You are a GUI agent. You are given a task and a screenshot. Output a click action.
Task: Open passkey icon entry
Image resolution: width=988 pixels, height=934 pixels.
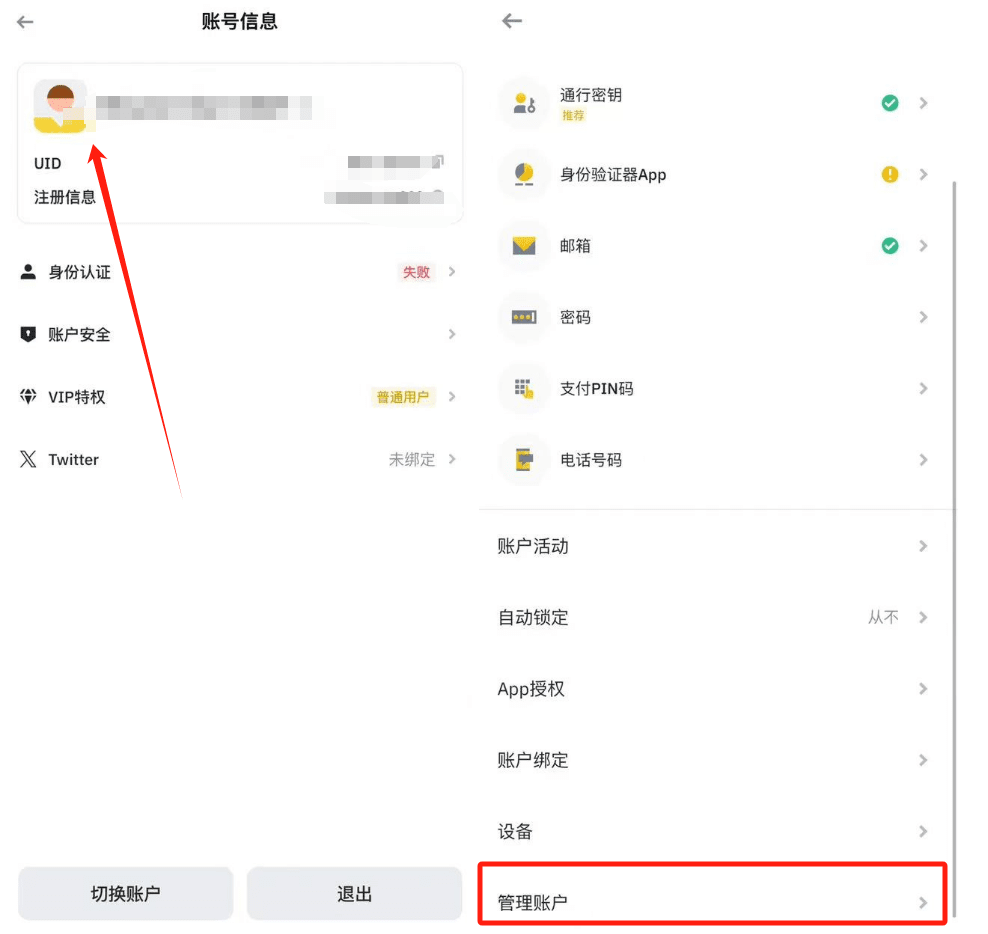pos(524,103)
